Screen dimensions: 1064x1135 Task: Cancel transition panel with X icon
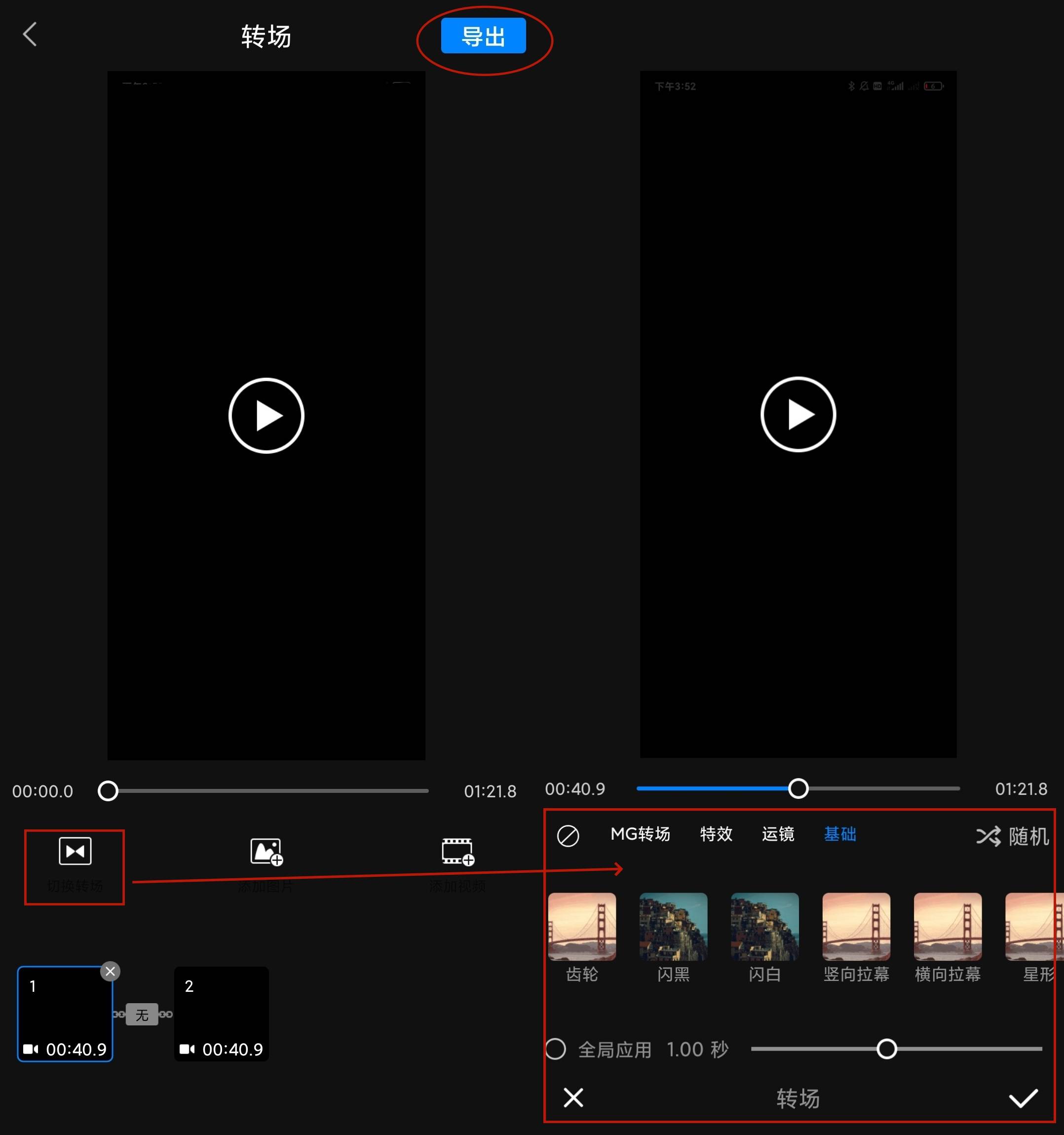(x=573, y=1097)
